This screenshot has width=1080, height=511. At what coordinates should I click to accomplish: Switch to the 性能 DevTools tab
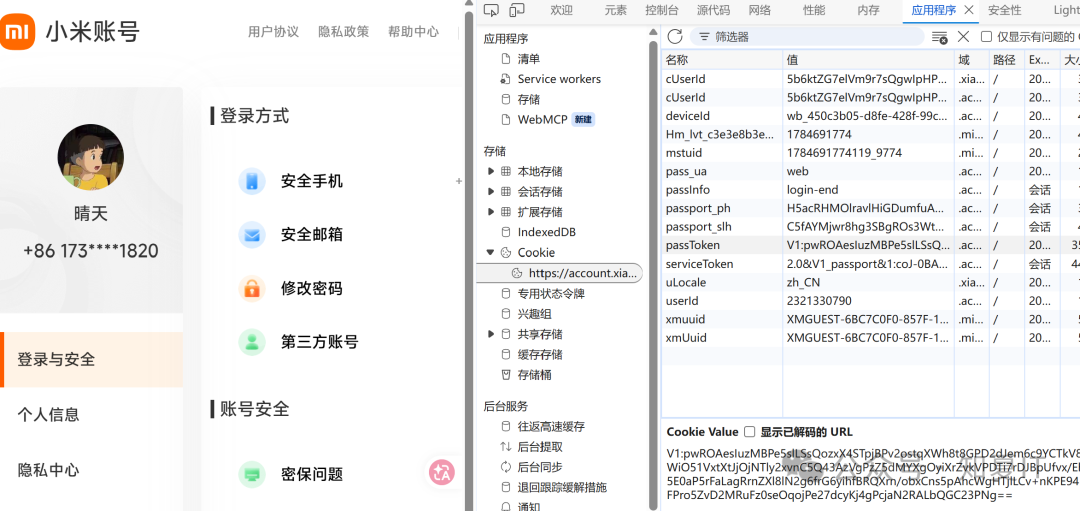pyautogui.click(x=814, y=10)
